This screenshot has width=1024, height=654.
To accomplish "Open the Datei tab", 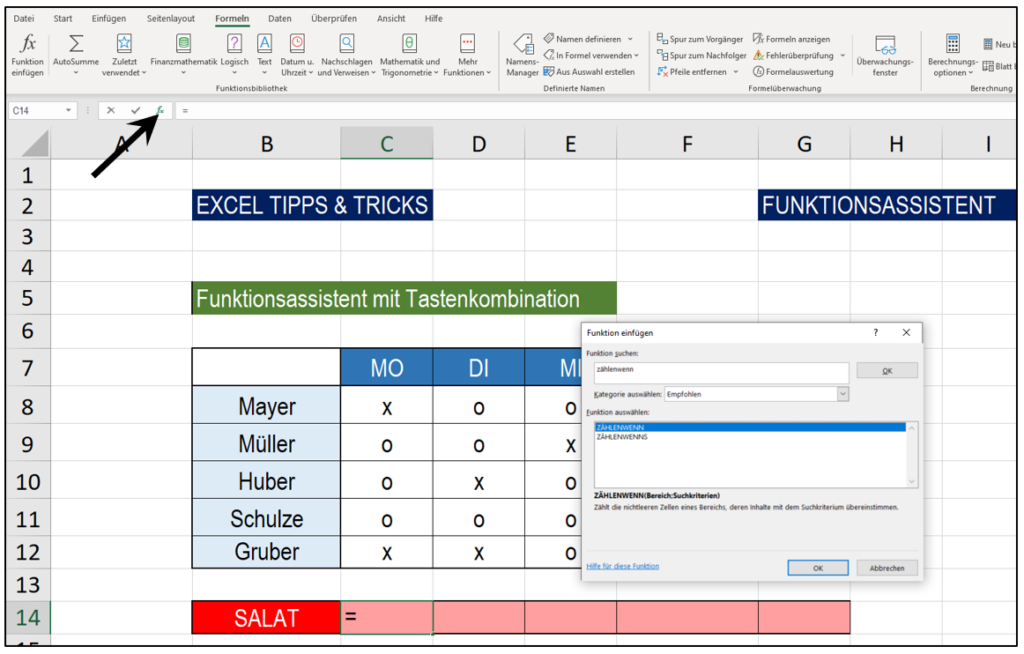I will (x=24, y=18).
